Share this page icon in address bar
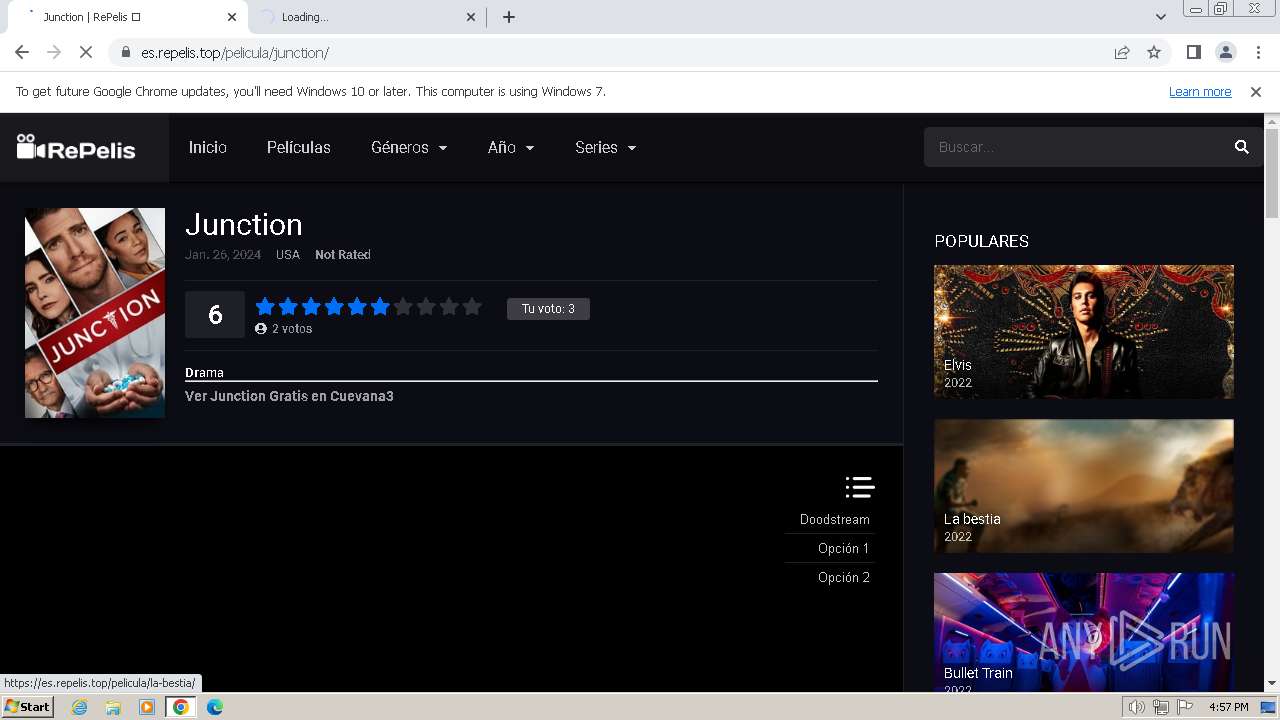This screenshot has height=720, width=1280. tap(1122, 52)
